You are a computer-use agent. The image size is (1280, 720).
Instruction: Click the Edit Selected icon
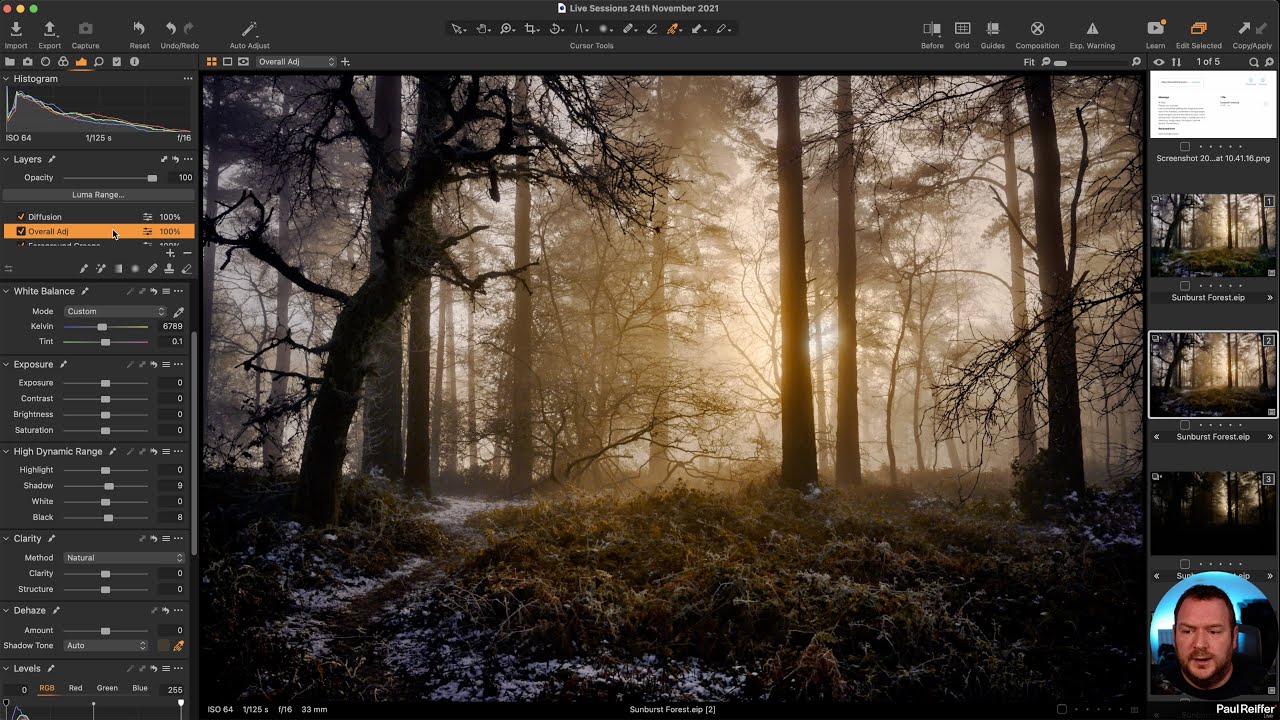1198,29
